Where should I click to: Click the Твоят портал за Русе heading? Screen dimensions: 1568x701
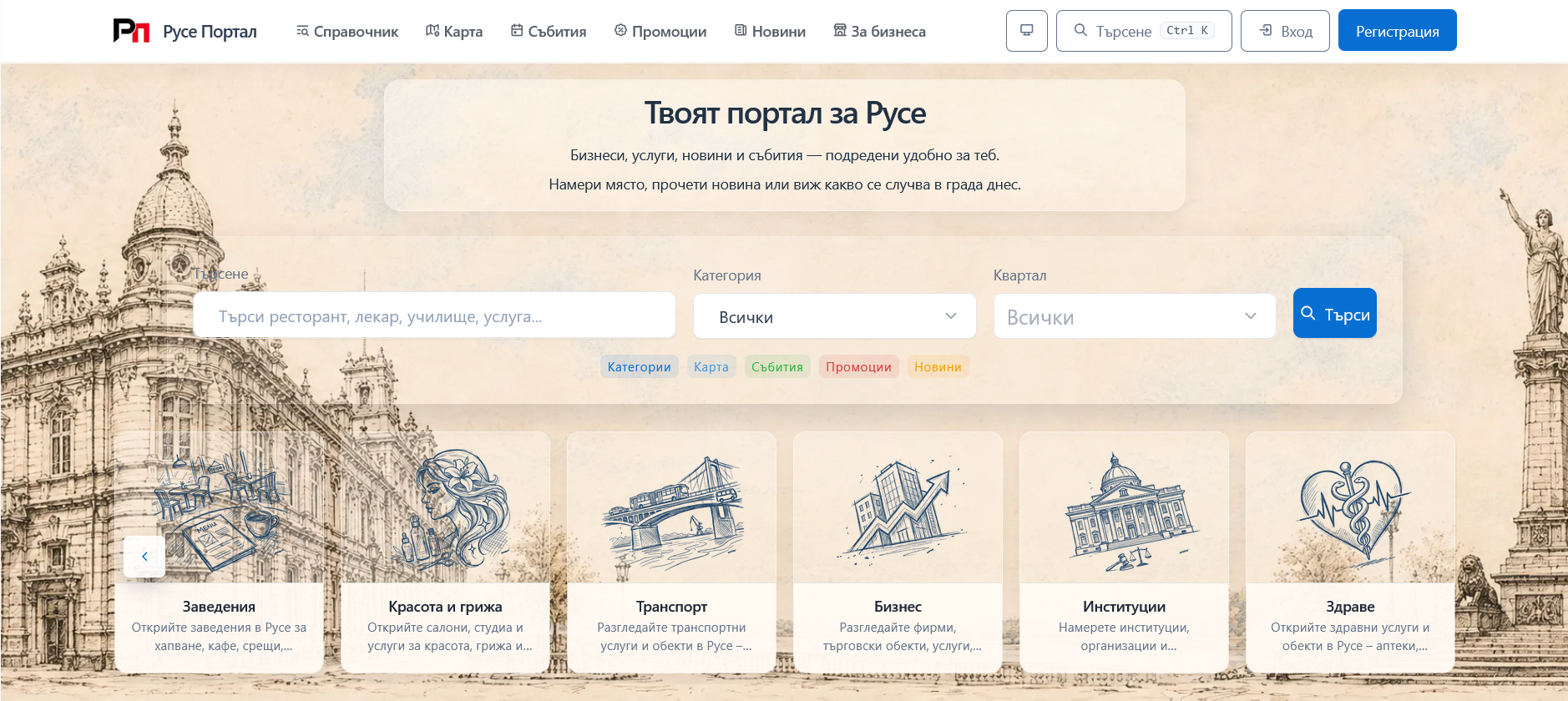pyautogui.click(x=785, y=113)
